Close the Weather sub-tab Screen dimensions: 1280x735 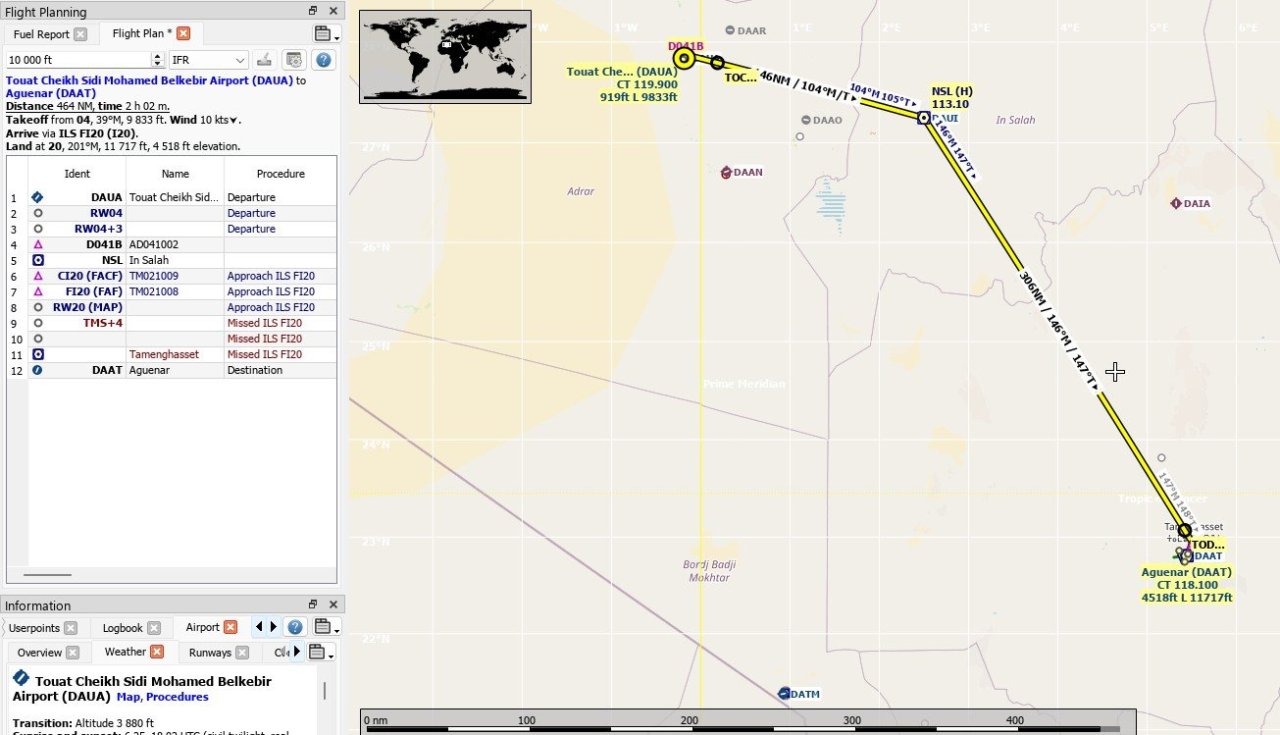tap(157, 652)
